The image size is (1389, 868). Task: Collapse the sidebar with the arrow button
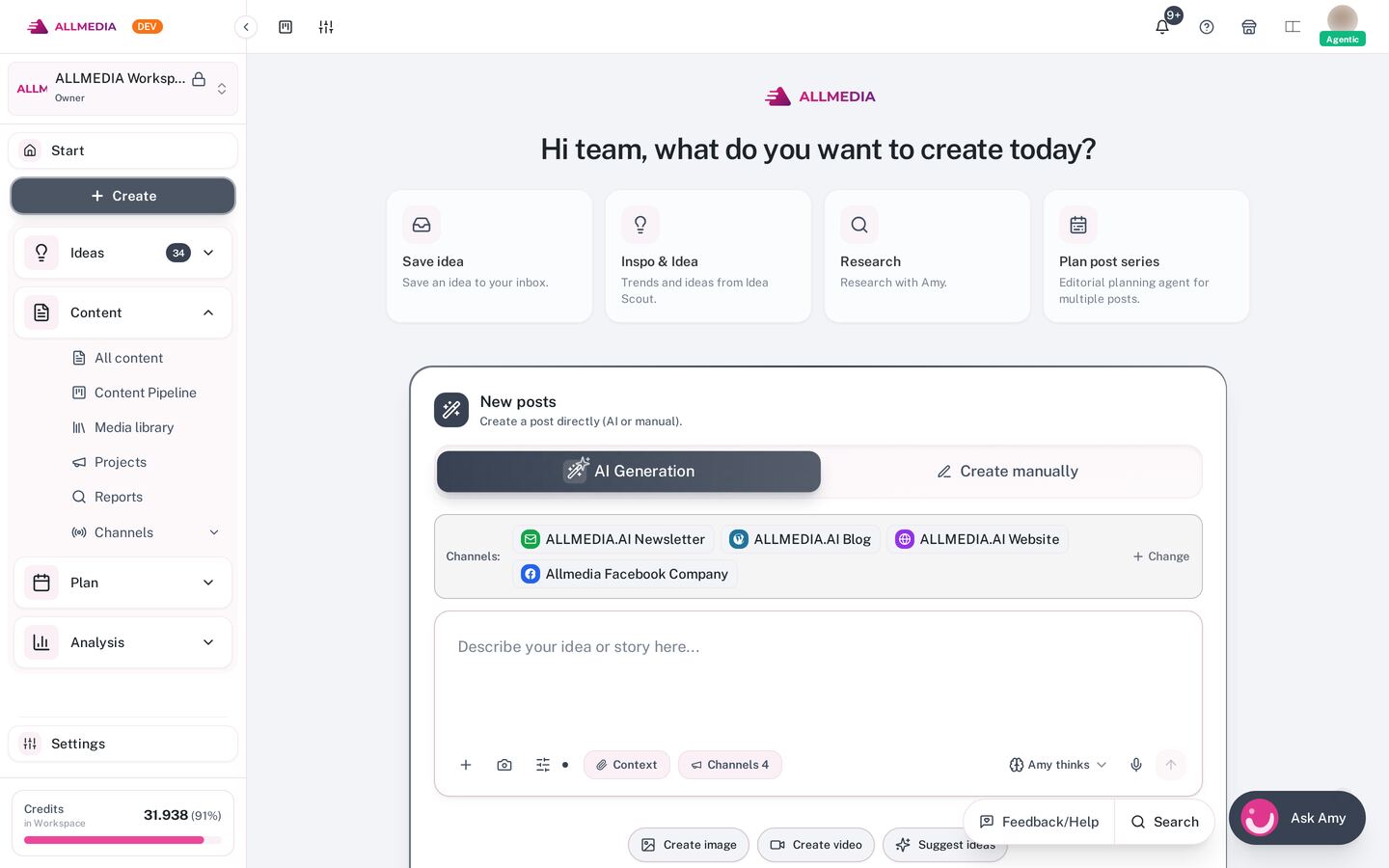point(246,27)
